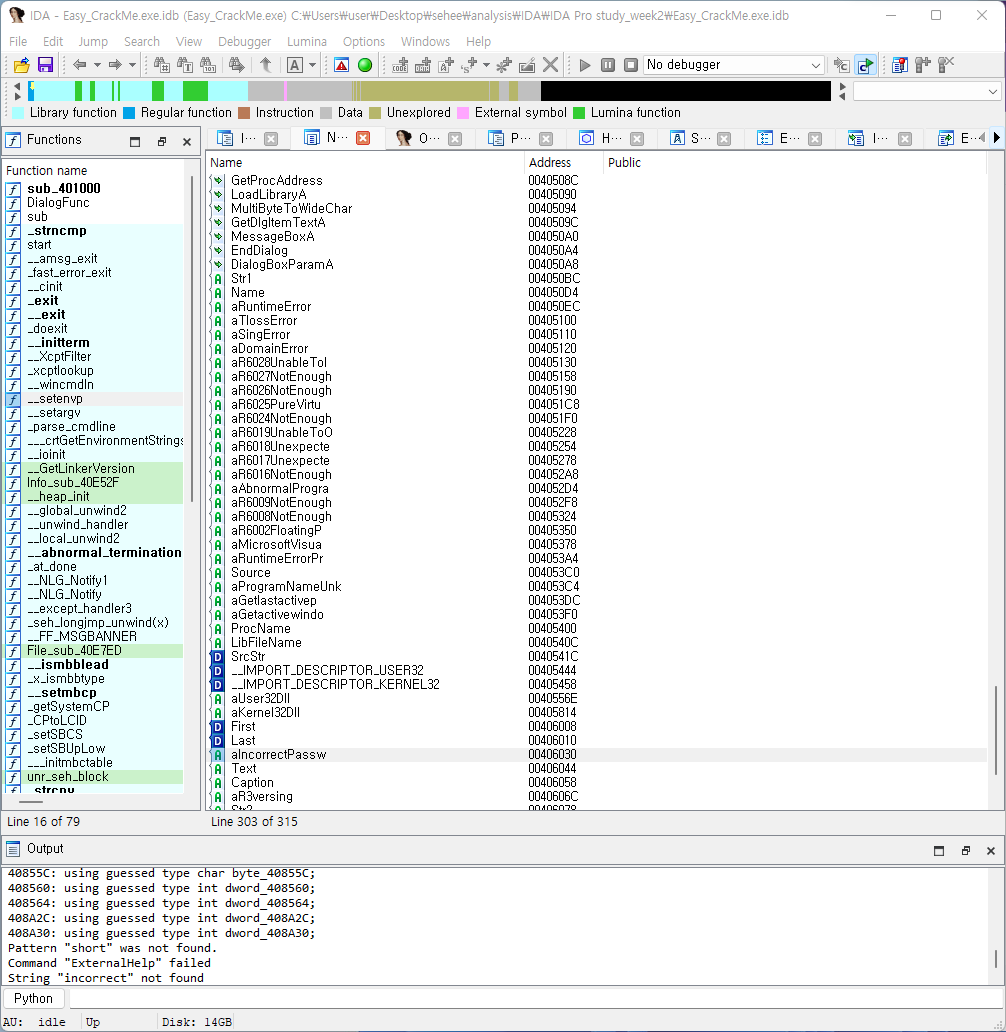Float the Functions panel with restore icon
Screen dimensions: 1006x1032
162,142
